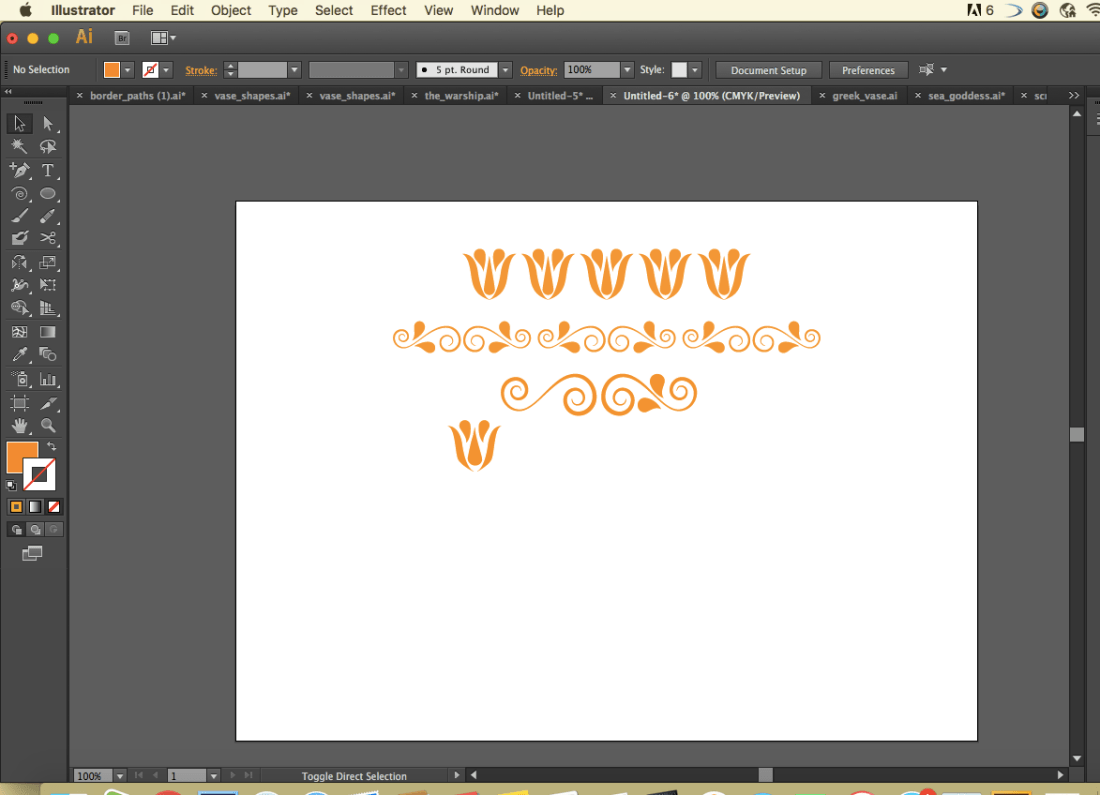Click the Document Setup button

[x=768, y=70]
